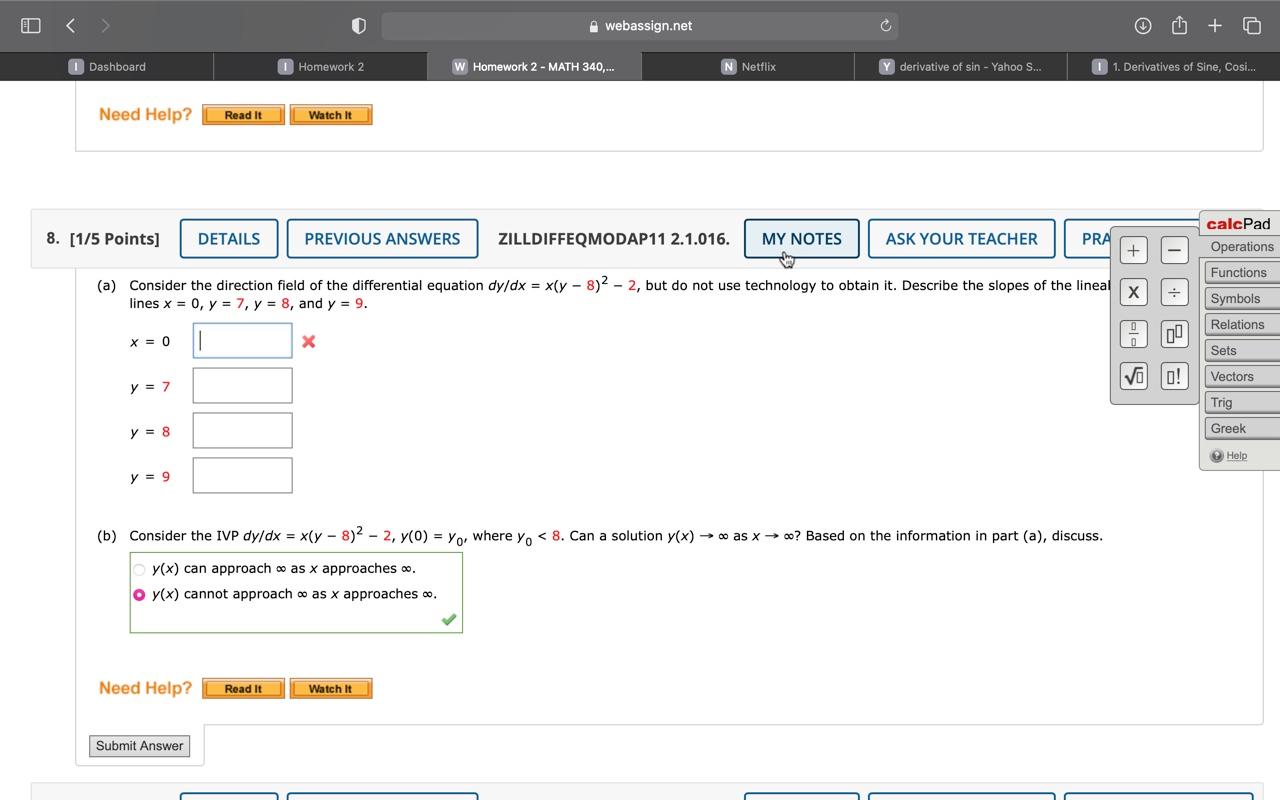1280x800 pixels.
Task: Select the addition symbol in calcPad
Action: 1132,250
